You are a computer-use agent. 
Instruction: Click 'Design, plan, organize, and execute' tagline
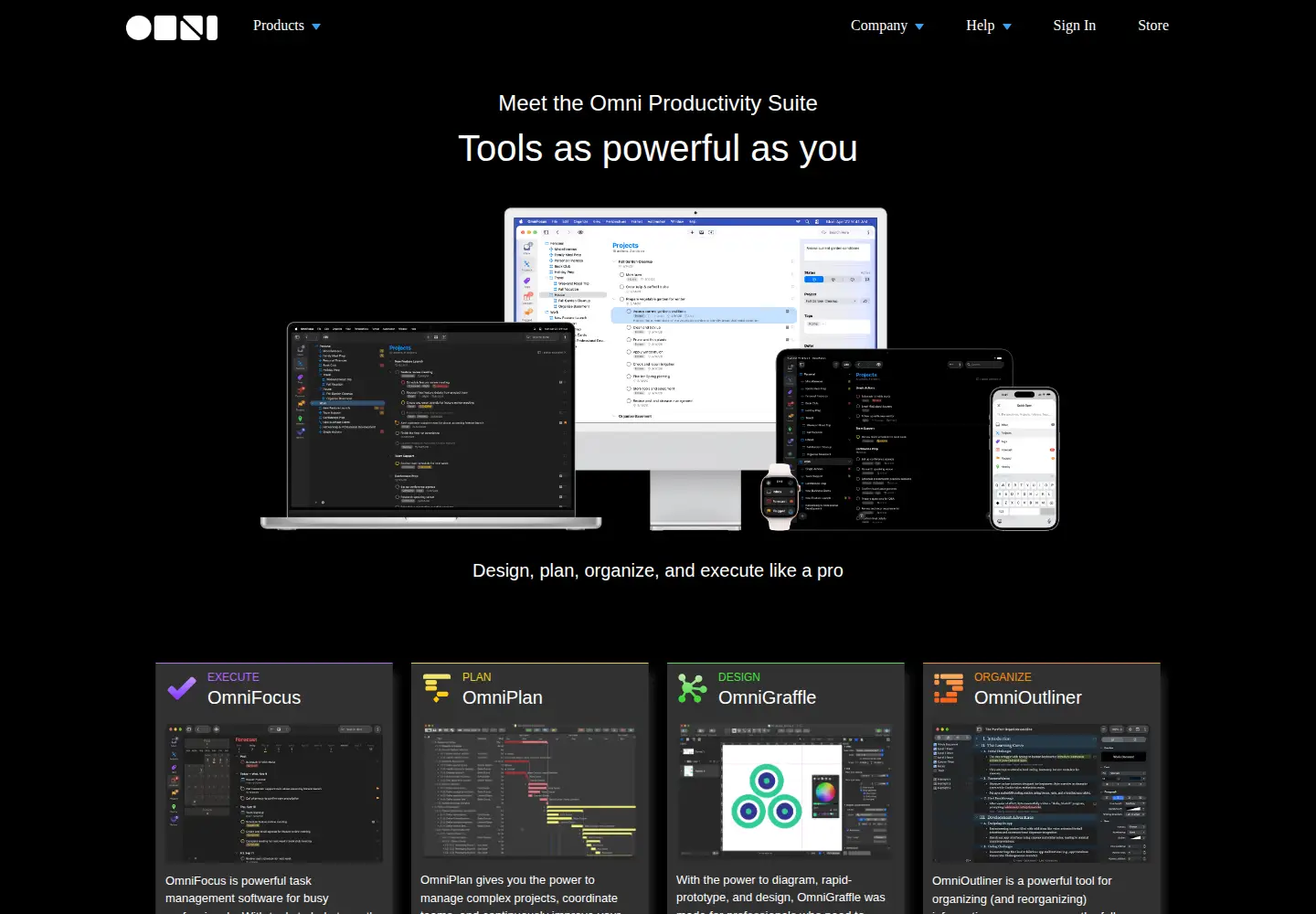coord(658,570)
